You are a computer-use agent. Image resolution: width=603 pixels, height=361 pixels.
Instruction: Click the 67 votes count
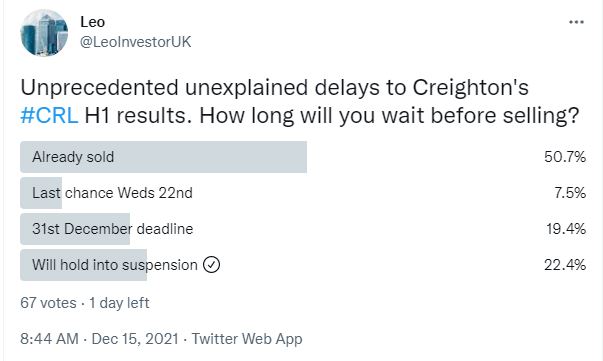tap(48, 303)
